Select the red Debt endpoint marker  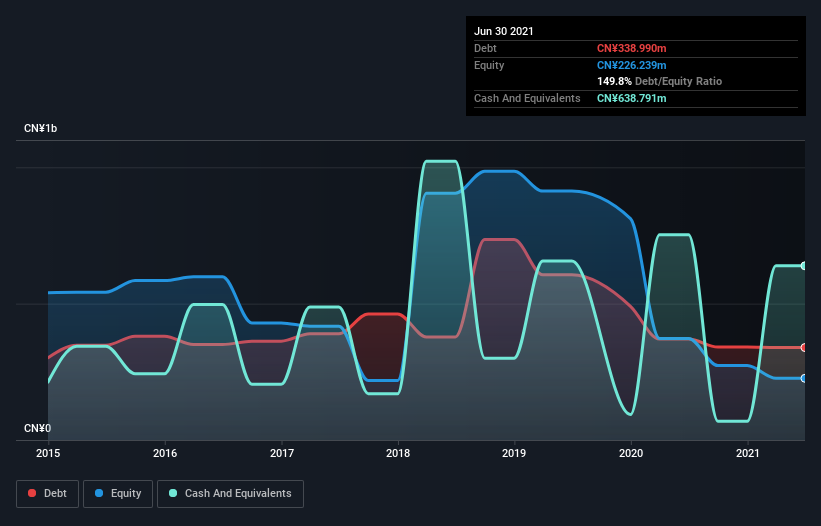coord(804,348)
